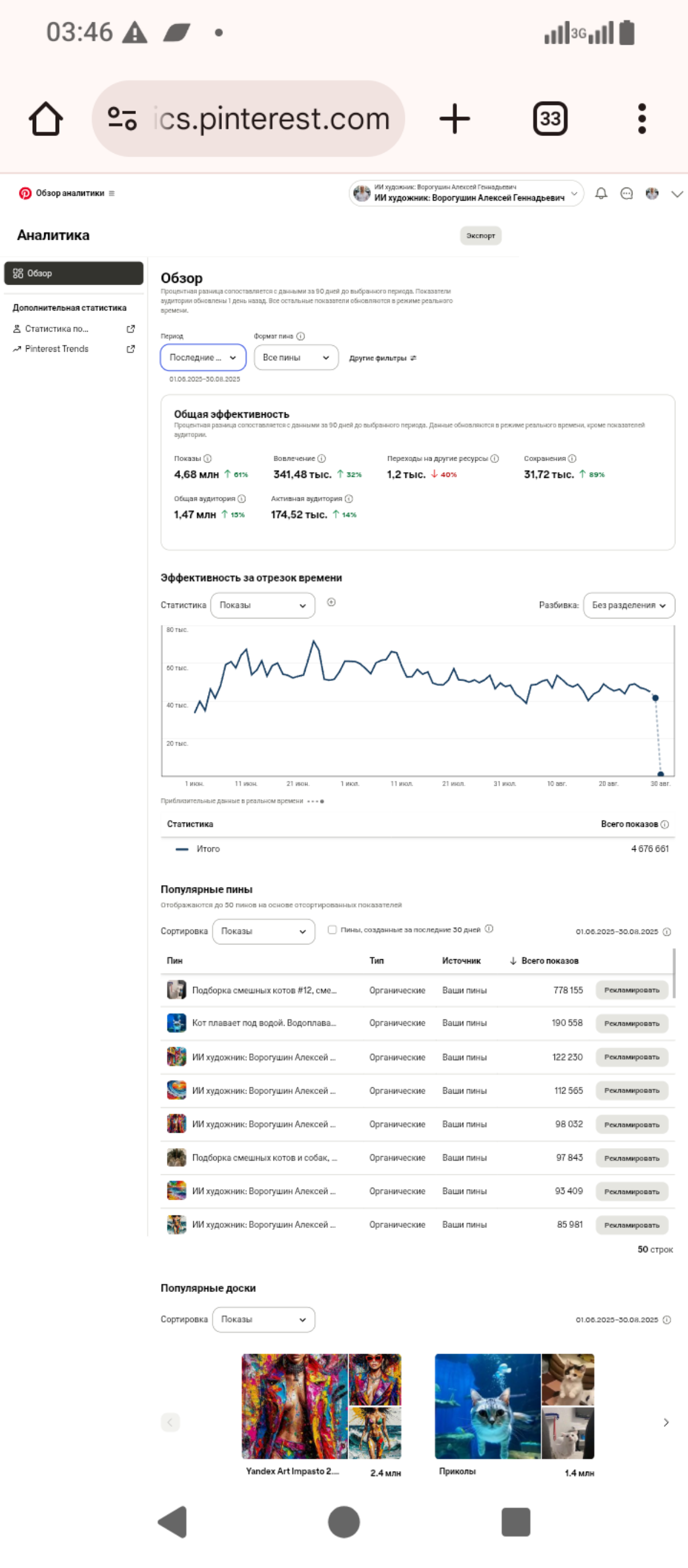Open account switcher ИИ художник dropdown
Image resolution: width=688 pixels, height=1568 pixels.
click(466, 193)
